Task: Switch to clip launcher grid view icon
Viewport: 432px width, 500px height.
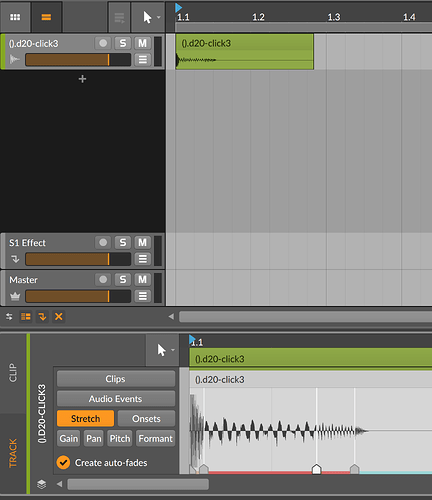Action: pos(15,17)
